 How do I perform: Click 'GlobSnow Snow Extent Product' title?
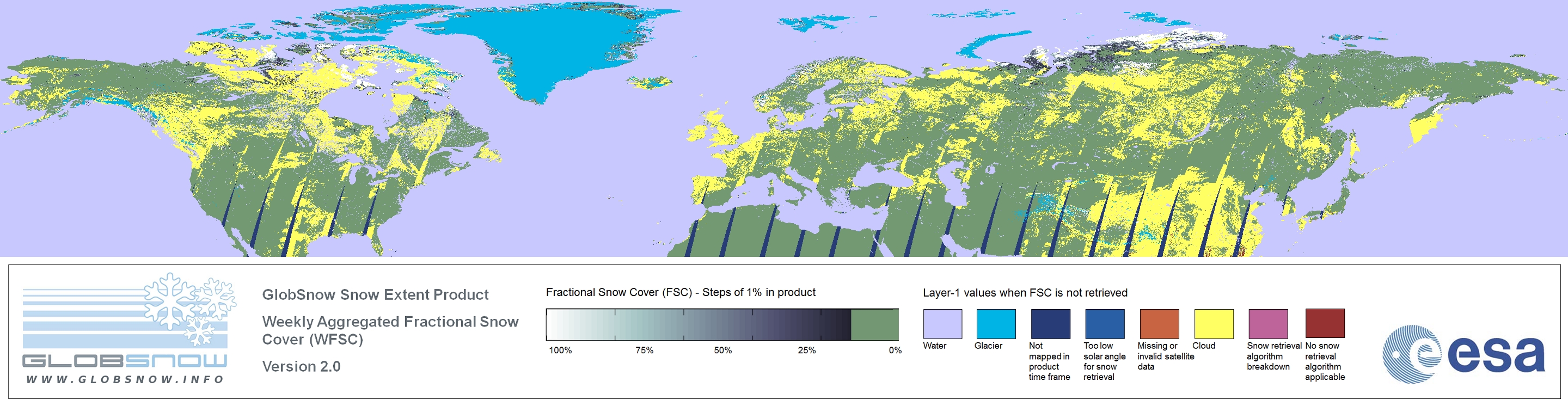[x=375, y=294]
